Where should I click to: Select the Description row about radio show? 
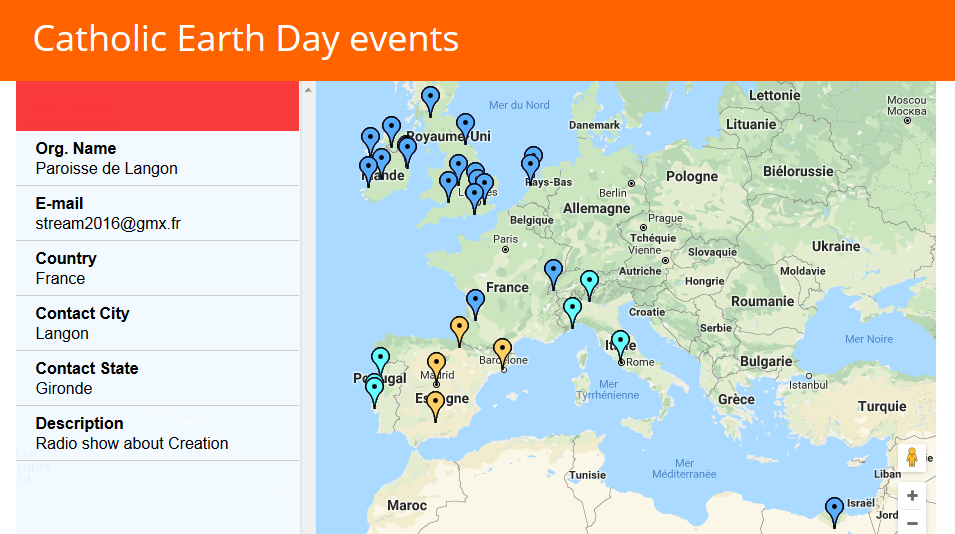157,433
